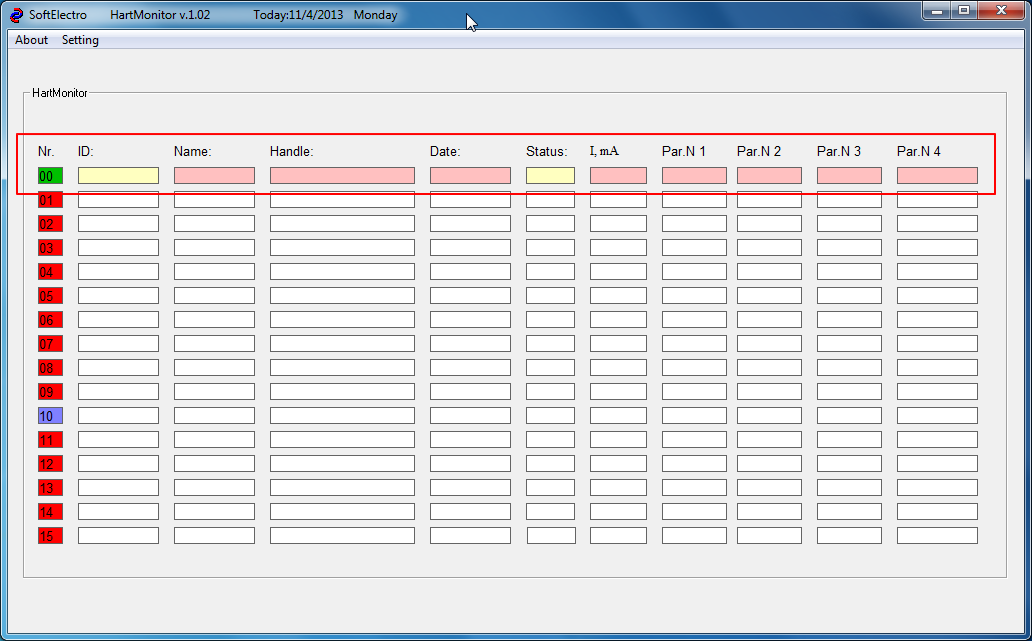Focus the Par.N 1 field of row 00

point(694,176)
